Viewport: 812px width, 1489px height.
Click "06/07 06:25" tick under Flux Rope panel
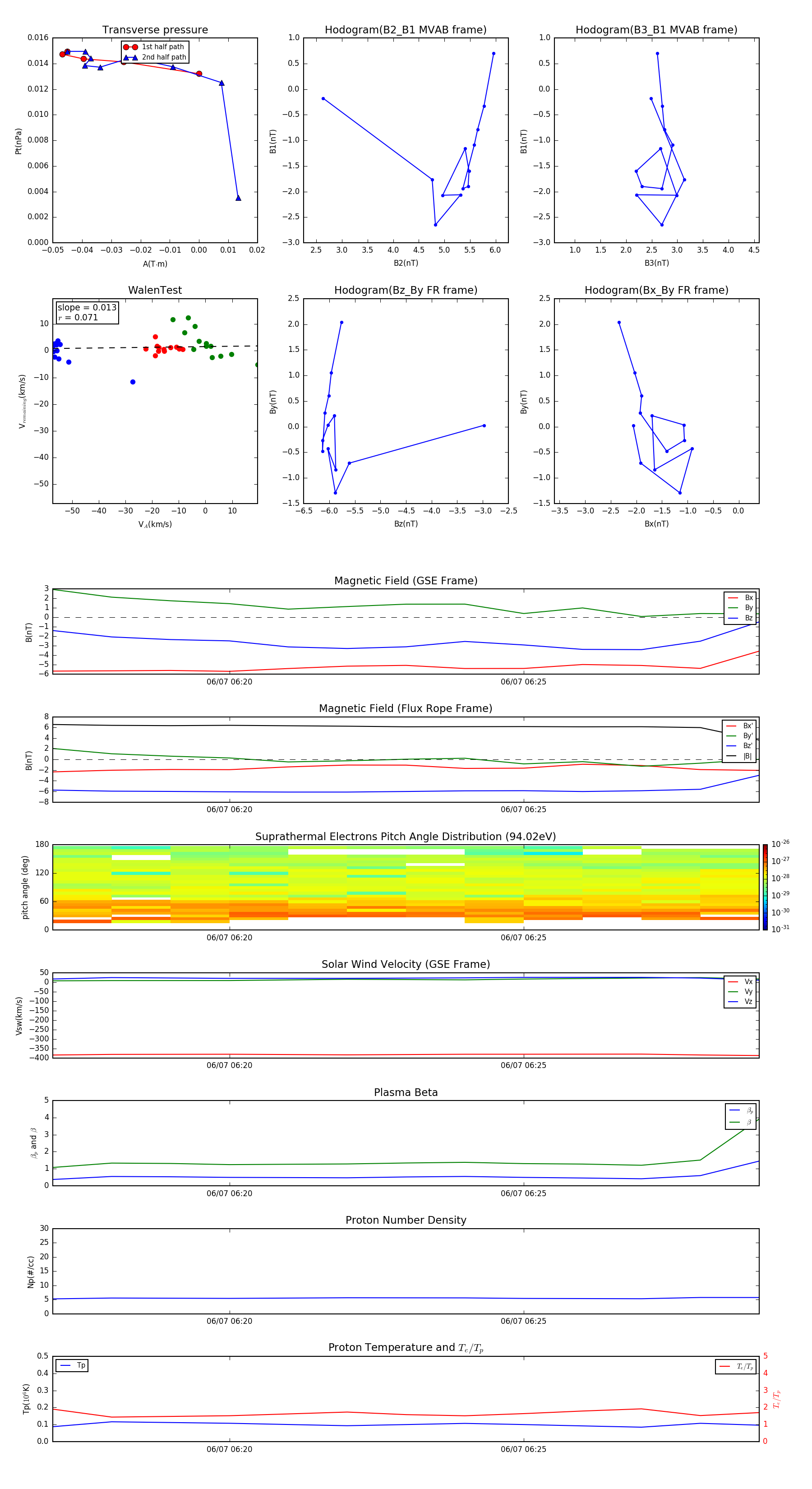pyautogui.click(x=524, y=810)
